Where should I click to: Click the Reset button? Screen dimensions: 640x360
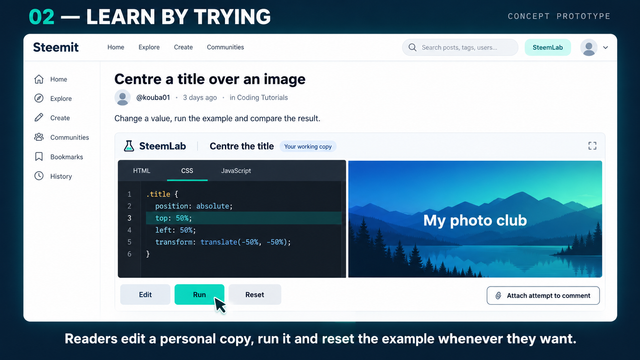pyautogui.click(x=255, y=294)
